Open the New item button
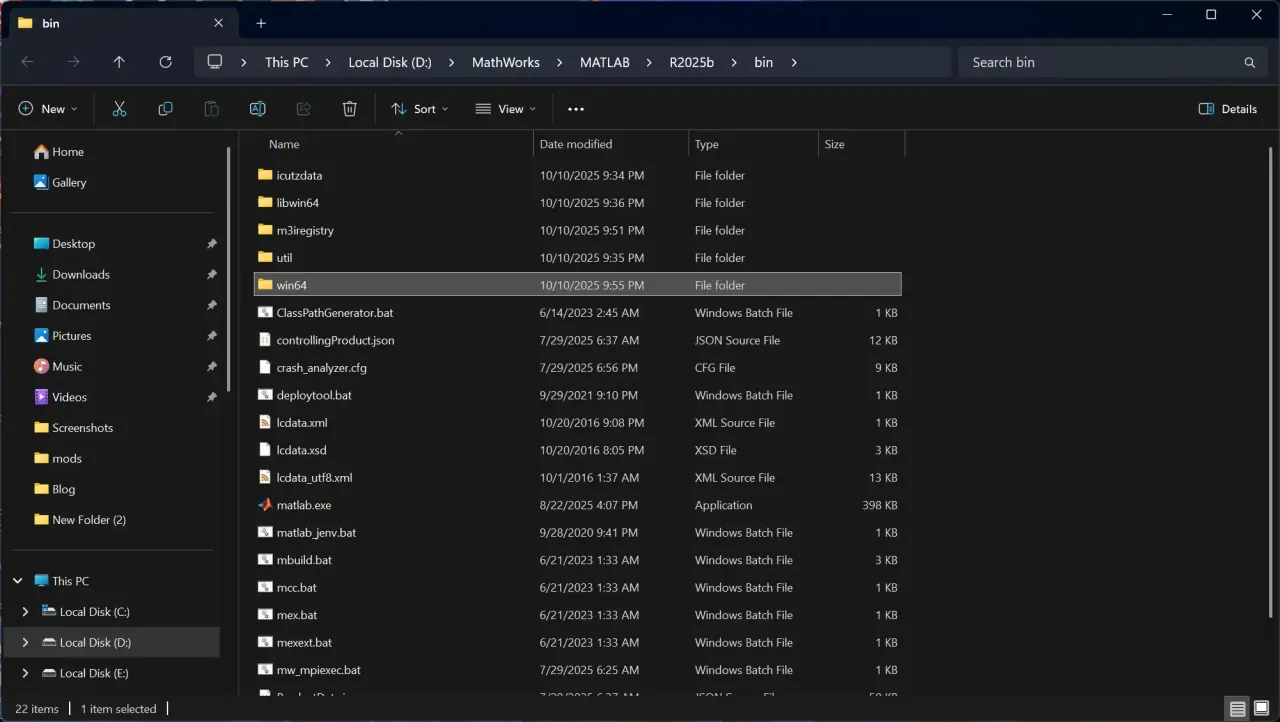The width and height of the screenshot is (1280, 722). coord(47,109)
